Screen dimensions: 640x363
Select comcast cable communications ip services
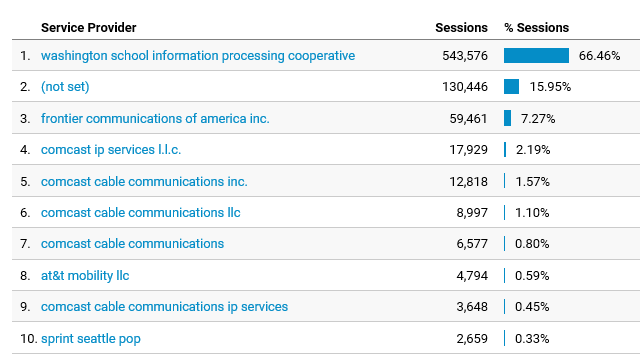164,307
